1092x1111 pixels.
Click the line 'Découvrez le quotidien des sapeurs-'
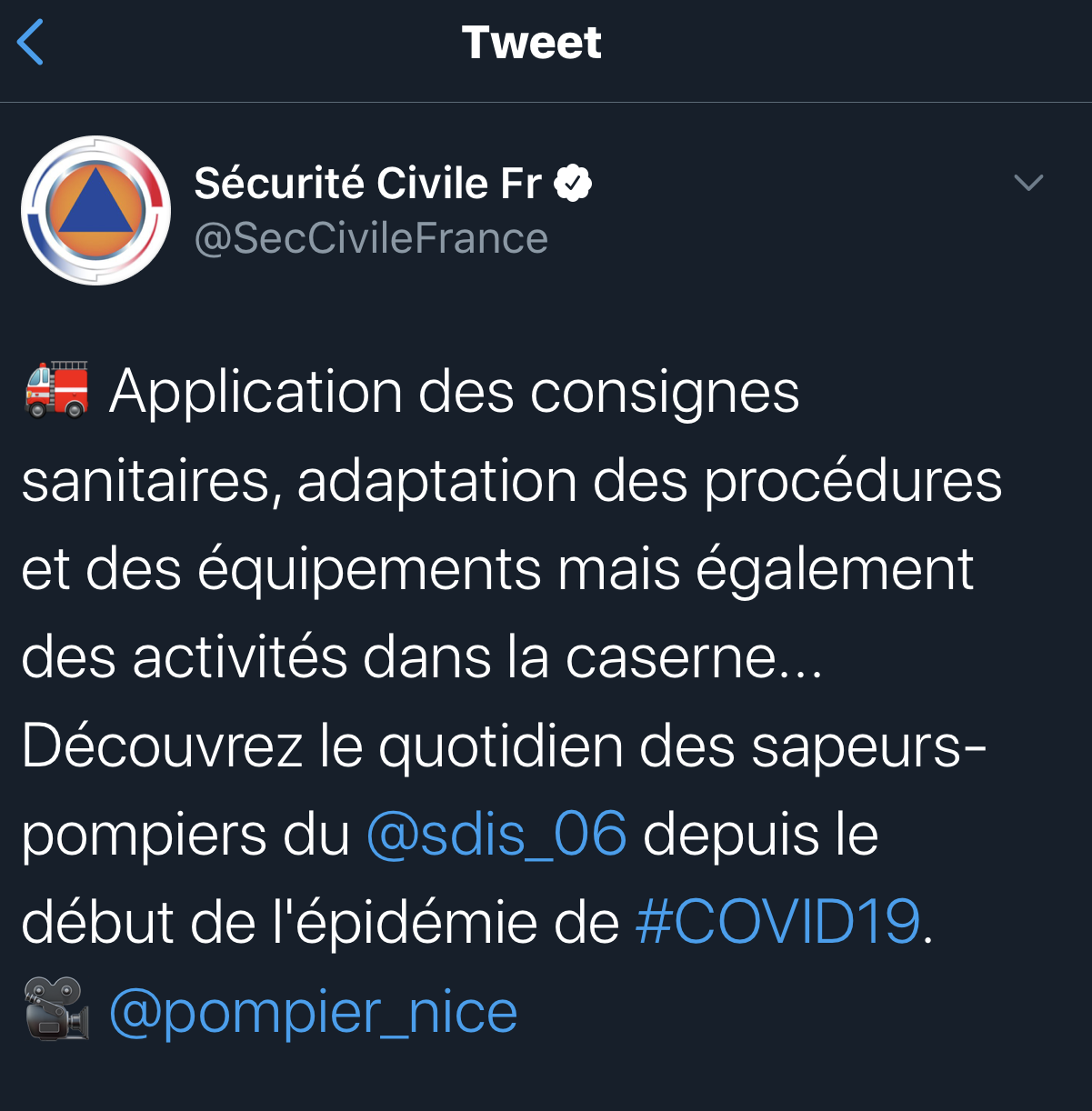[504, 746]
